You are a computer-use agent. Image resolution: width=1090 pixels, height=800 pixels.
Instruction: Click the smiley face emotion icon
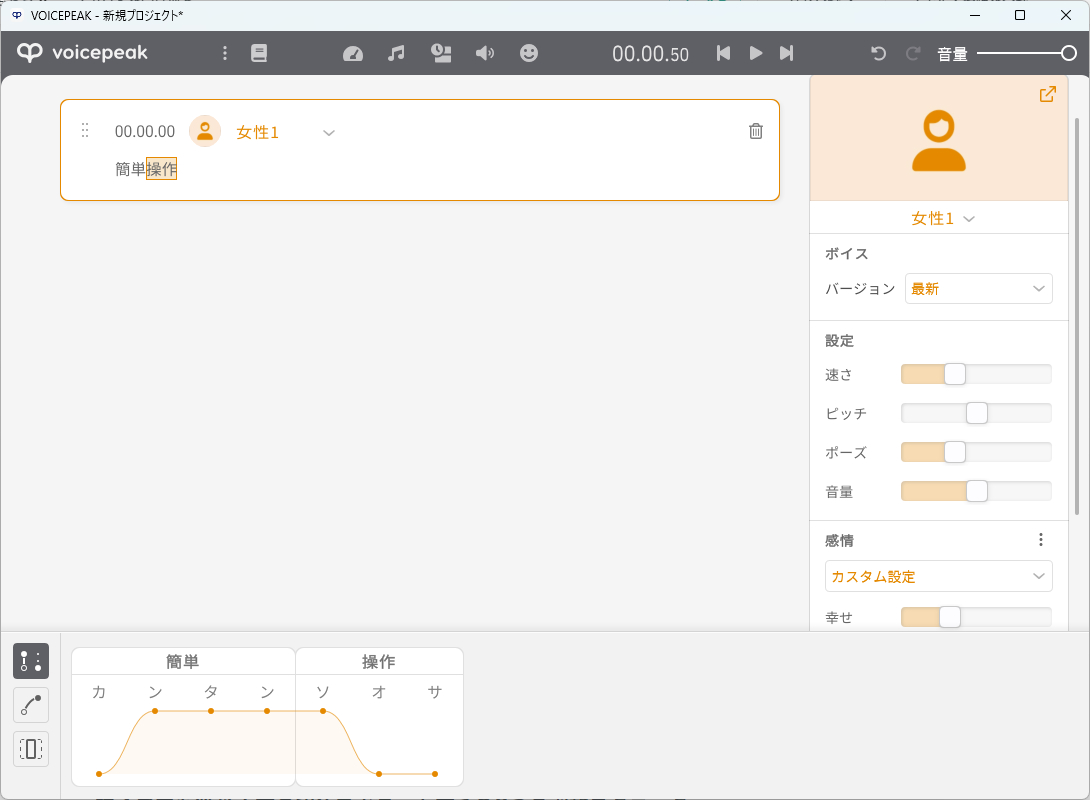[529, 53]
